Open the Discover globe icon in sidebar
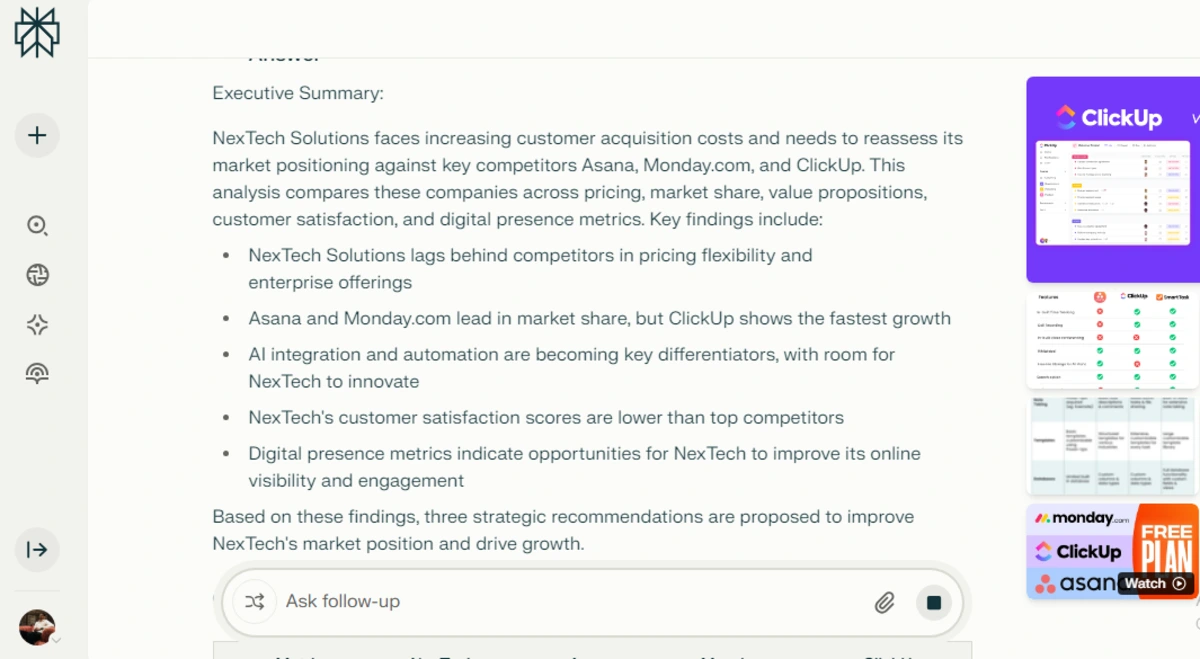Screen dimensions: 1200x659 pos(37,274)
